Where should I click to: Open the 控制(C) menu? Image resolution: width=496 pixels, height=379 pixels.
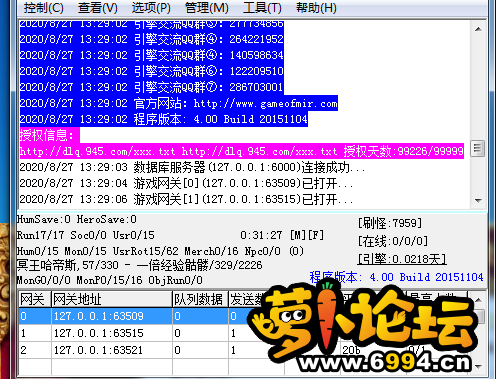[x=43, y=8]
